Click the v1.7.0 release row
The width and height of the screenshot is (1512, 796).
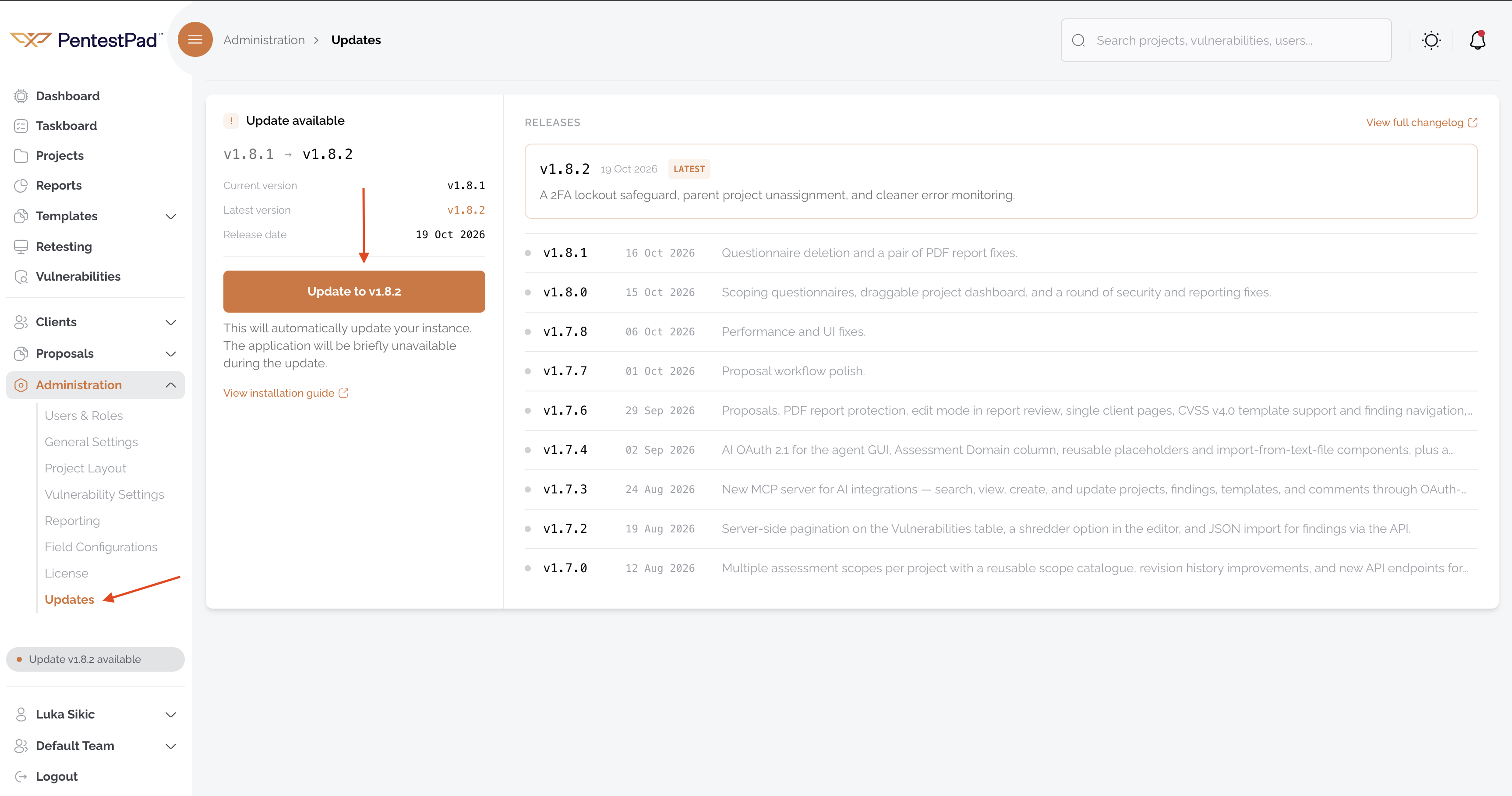[x=1001, y=568]
